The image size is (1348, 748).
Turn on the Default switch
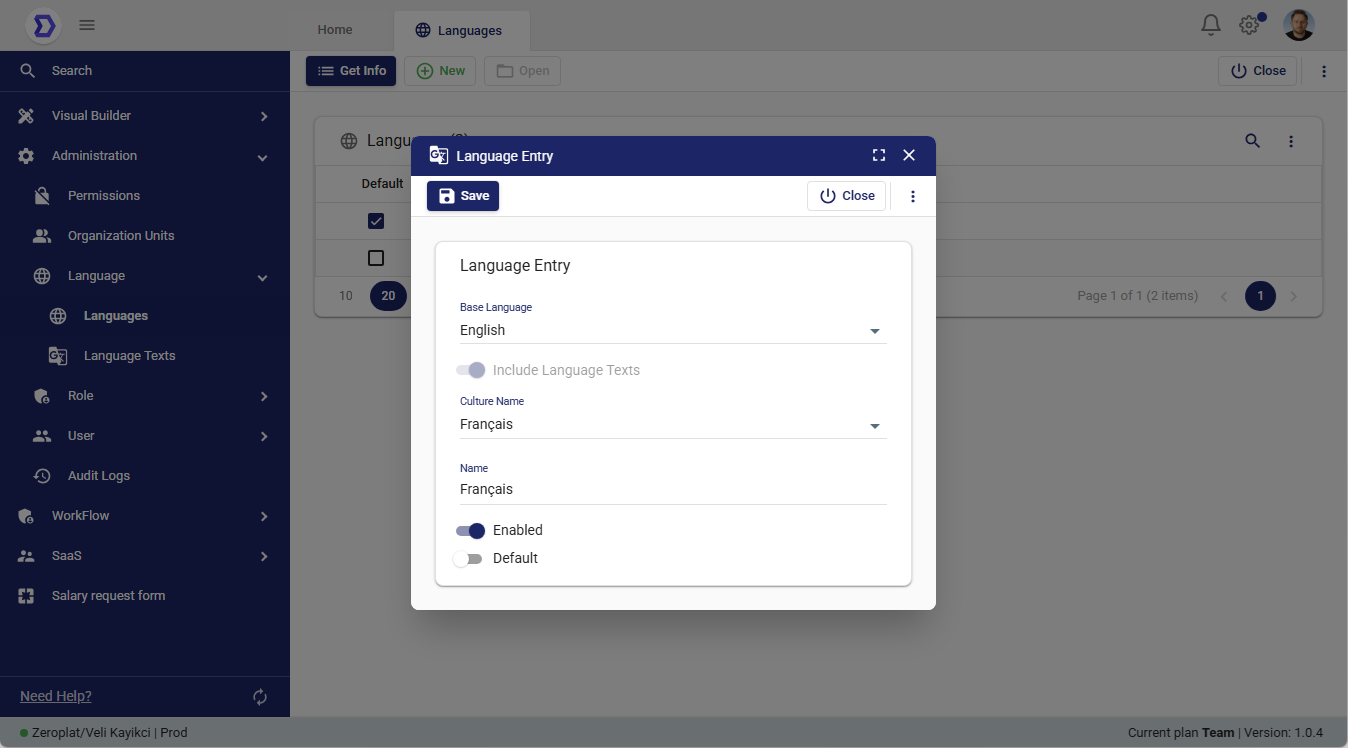pyautogui.click(x=467, y=558)
